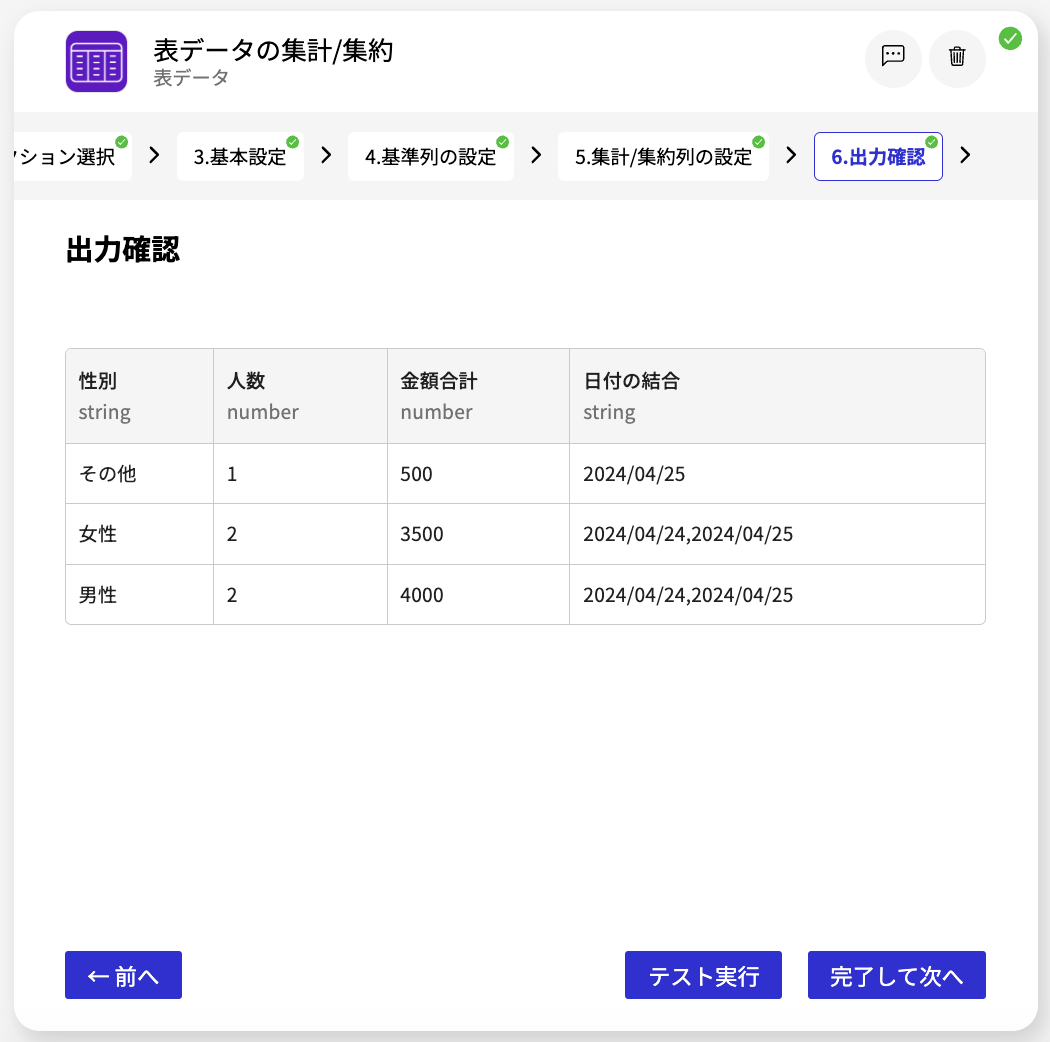The height and width of the screenshot is (1042, 1050).
Task: Click the 金額合計 column header
Action: tap(478, 396)
